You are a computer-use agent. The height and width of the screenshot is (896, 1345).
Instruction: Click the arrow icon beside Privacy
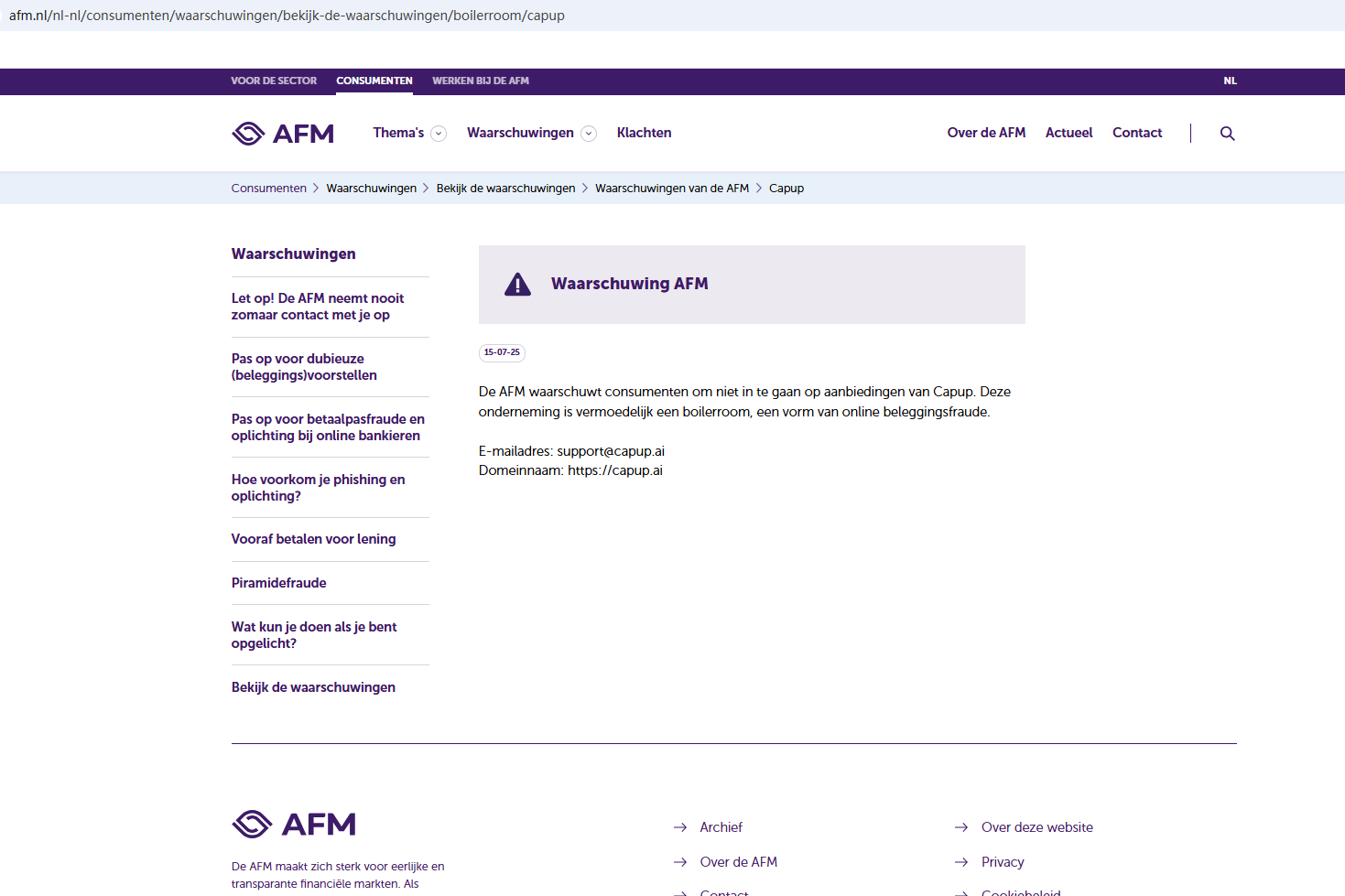[961, 862]
